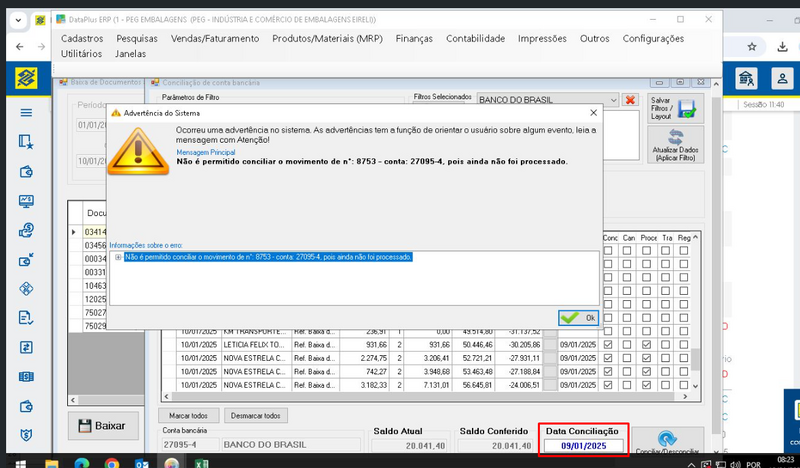Open the Configurações menu
This screenshot has height=468, width=800.
(653, 38)
